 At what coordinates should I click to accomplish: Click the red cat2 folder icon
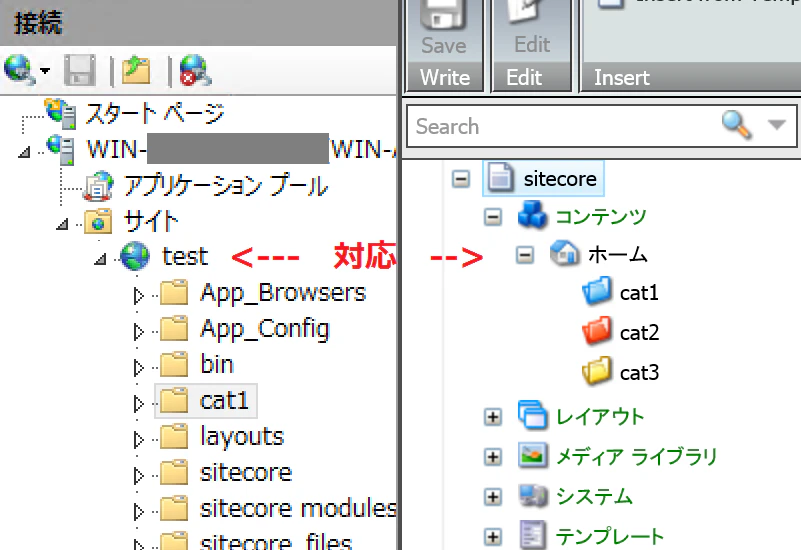click(597, 331)
